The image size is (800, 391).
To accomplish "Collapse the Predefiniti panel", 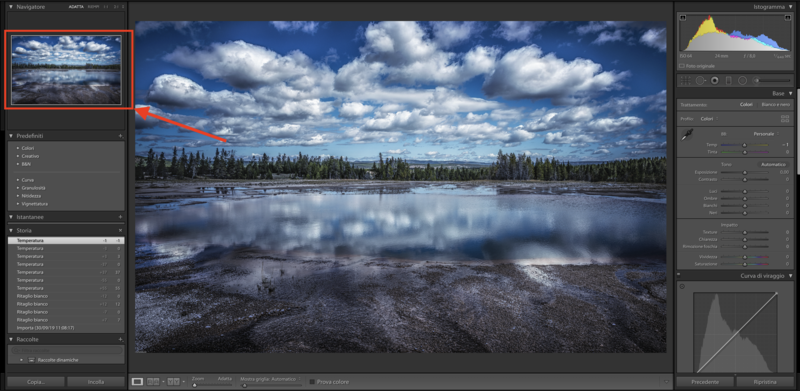I will [11, 136].
